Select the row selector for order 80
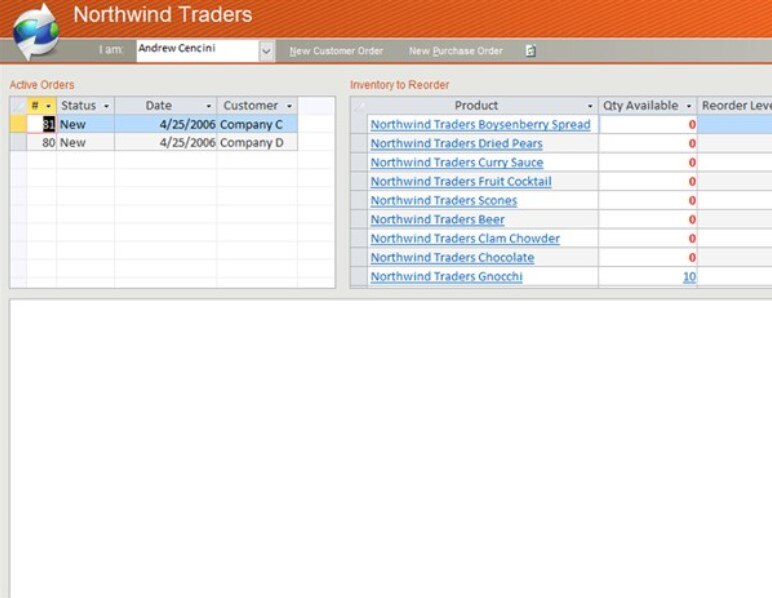 tap(18, 143)
